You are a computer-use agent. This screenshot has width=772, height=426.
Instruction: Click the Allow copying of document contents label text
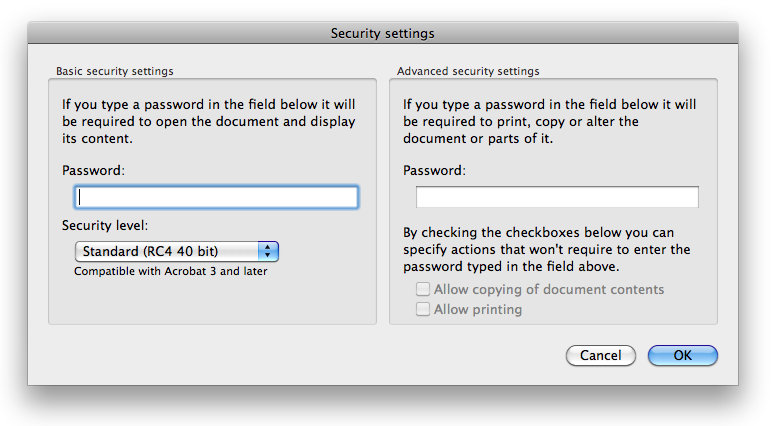click(x=549, y=289)
